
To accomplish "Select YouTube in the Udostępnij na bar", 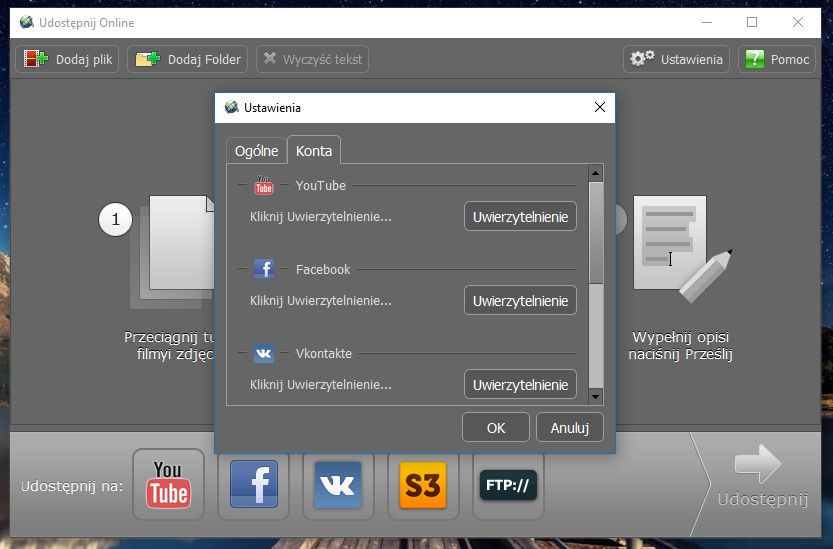I will (x=168, y=484).
